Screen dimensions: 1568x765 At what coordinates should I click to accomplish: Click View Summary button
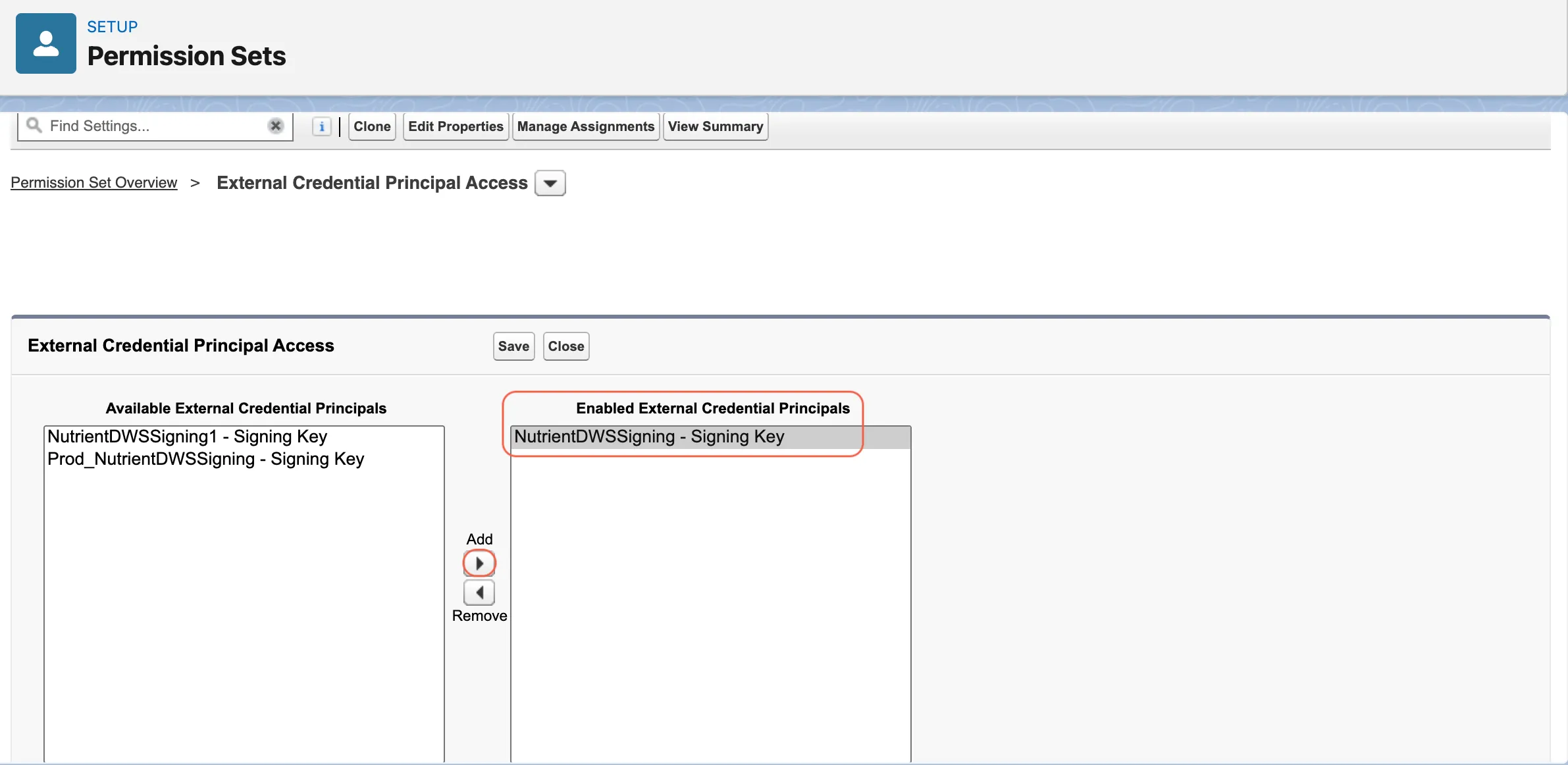click(x=716, y=126)
